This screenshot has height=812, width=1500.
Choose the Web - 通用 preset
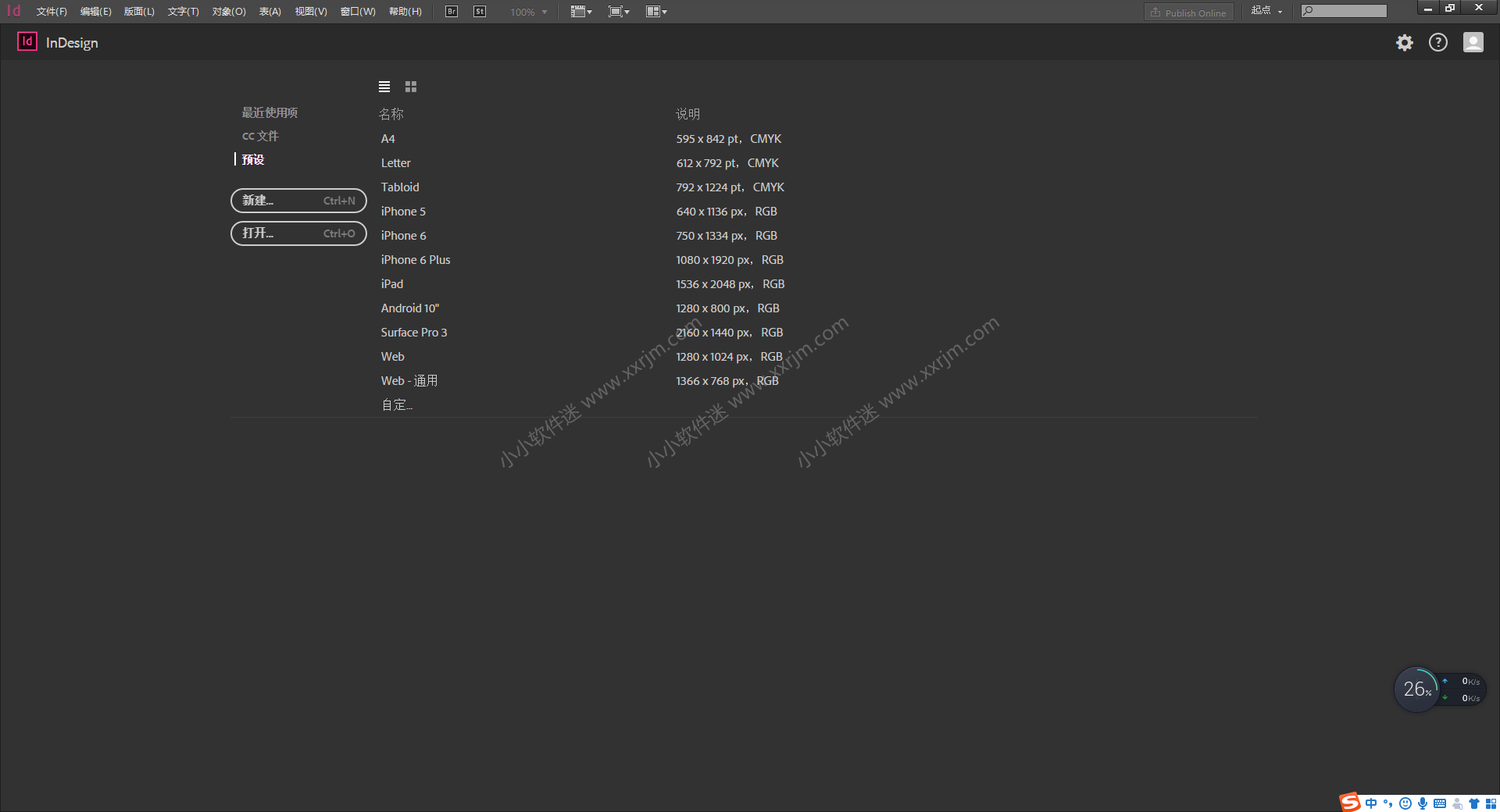click(x=409, y=381)
